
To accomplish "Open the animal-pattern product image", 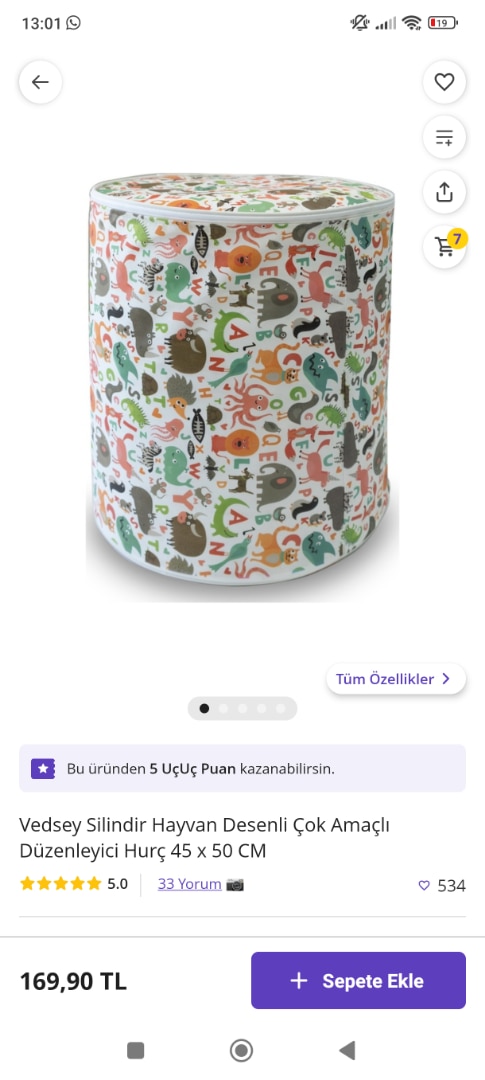I will (242, 380).
